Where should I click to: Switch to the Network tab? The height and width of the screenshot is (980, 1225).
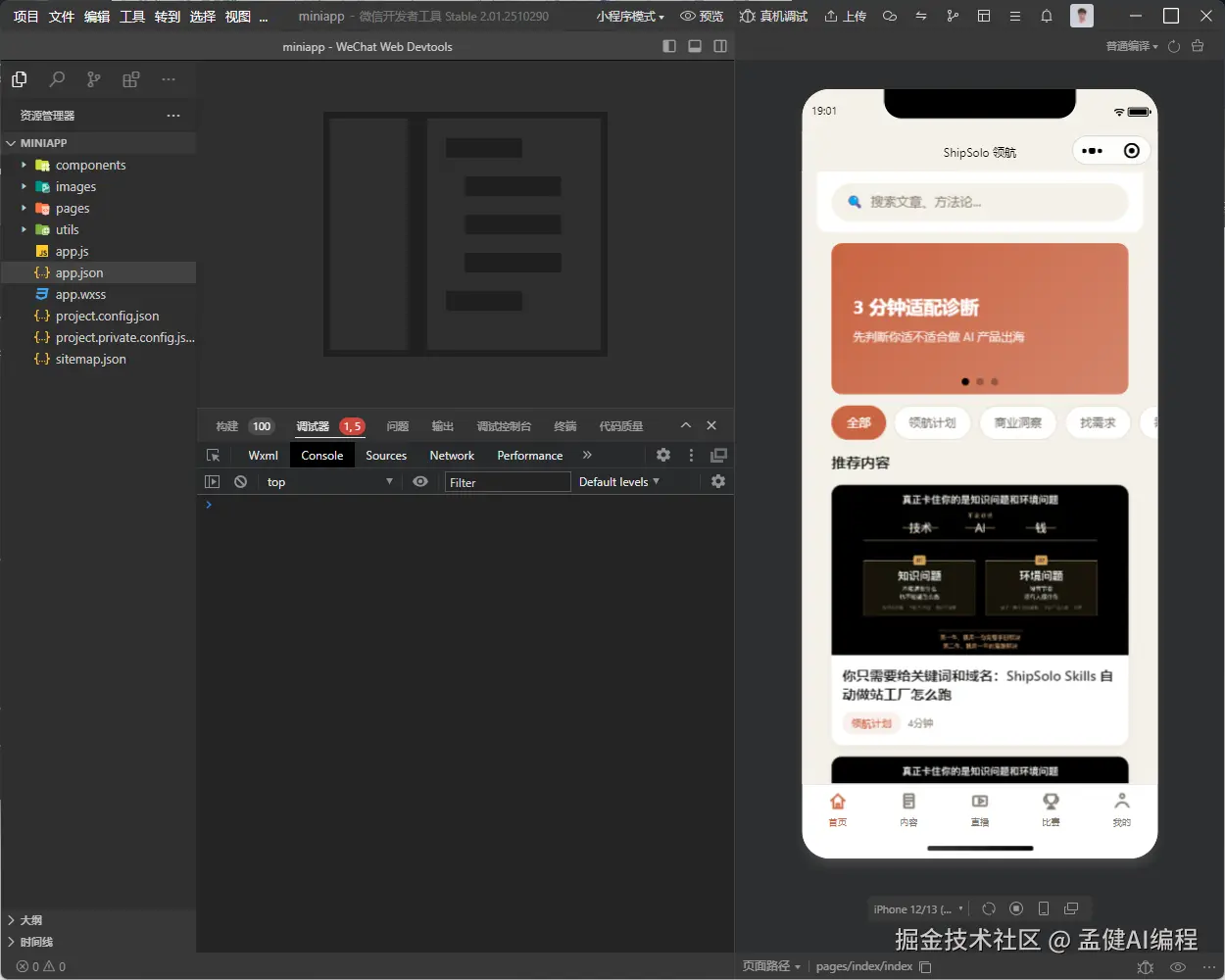pos(452,455)
